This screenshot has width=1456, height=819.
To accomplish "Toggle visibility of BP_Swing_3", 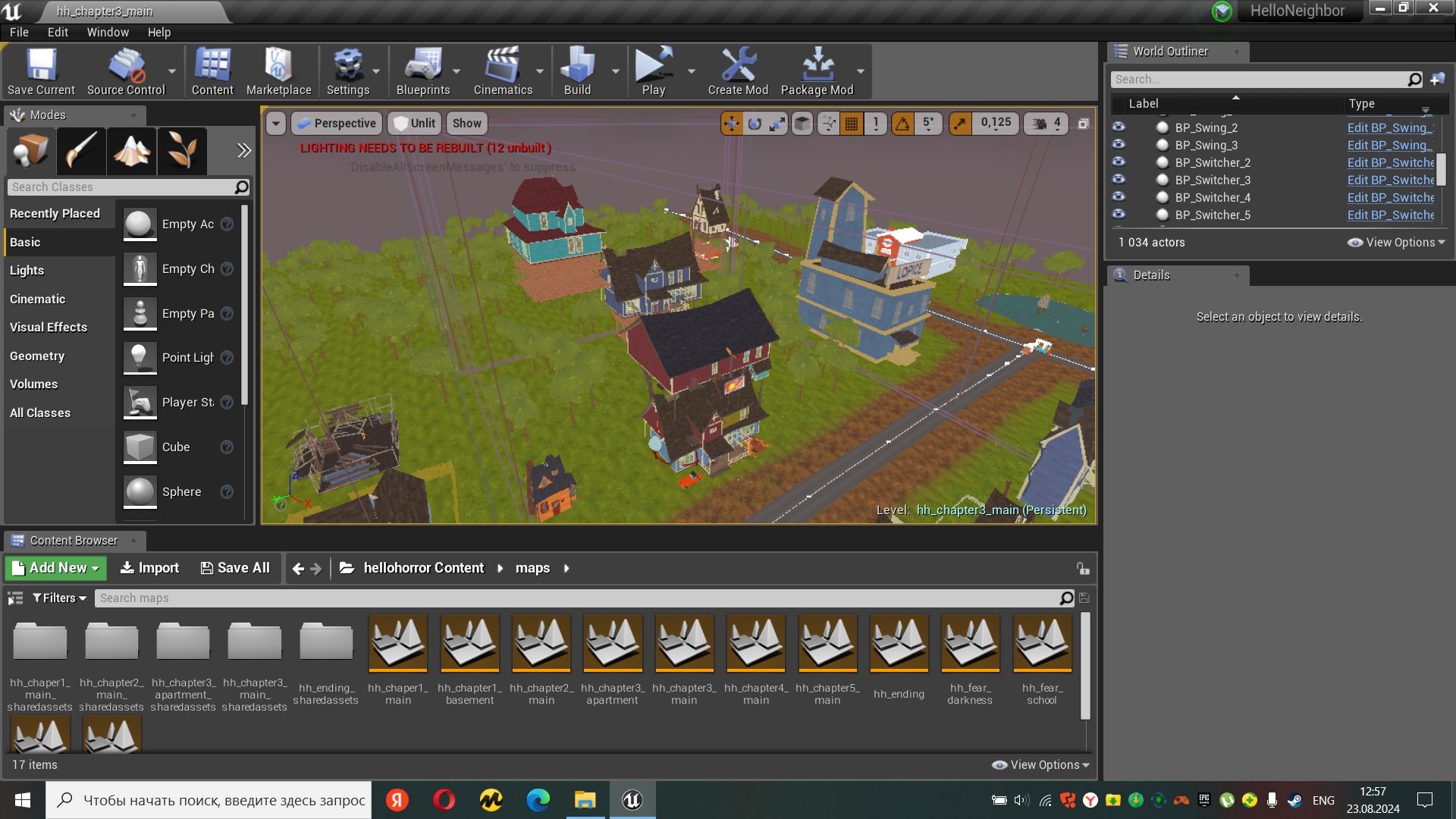I will point(1119,145).
